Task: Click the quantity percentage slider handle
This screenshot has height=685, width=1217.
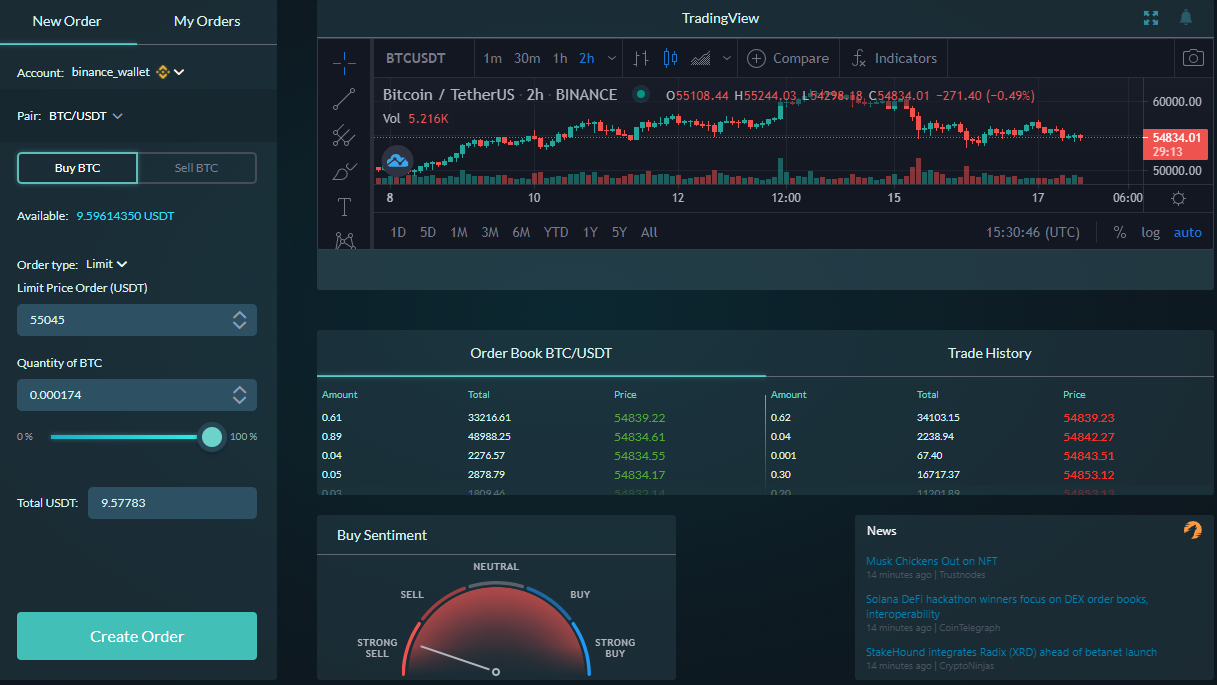Action: (211, 437)
